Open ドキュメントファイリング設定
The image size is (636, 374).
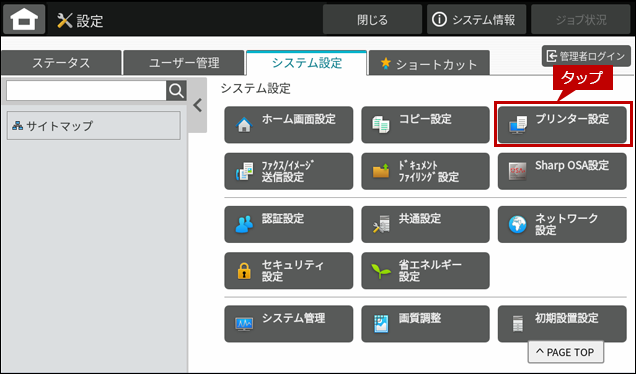(425, 171)
